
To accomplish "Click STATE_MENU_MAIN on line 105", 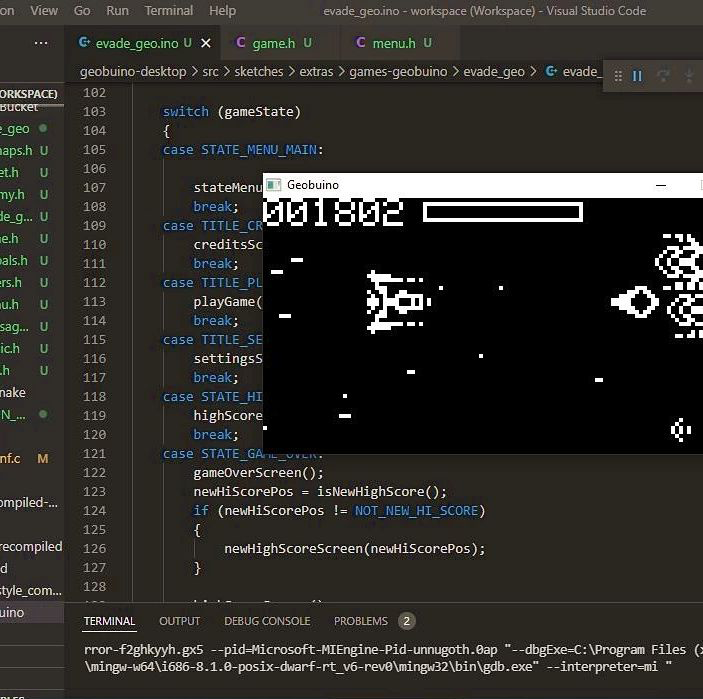I will click(259, 150).
